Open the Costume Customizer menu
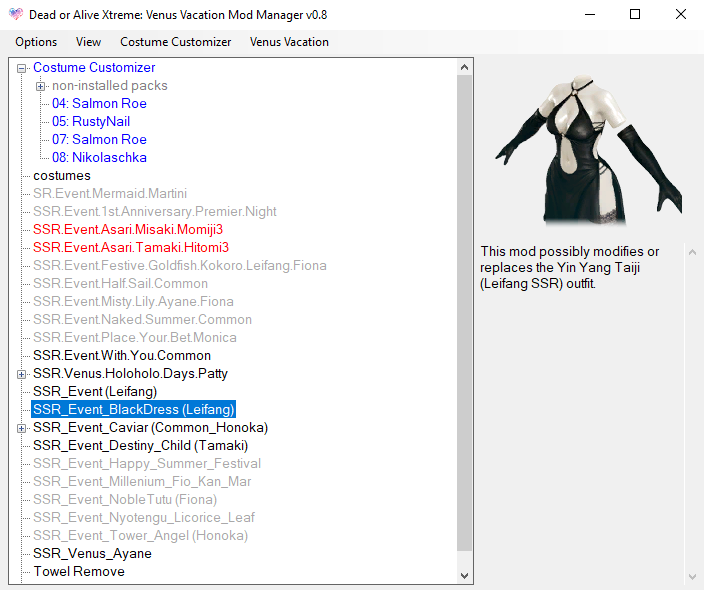The width and height of the screenshot is (704, 590). click(176, 42)
